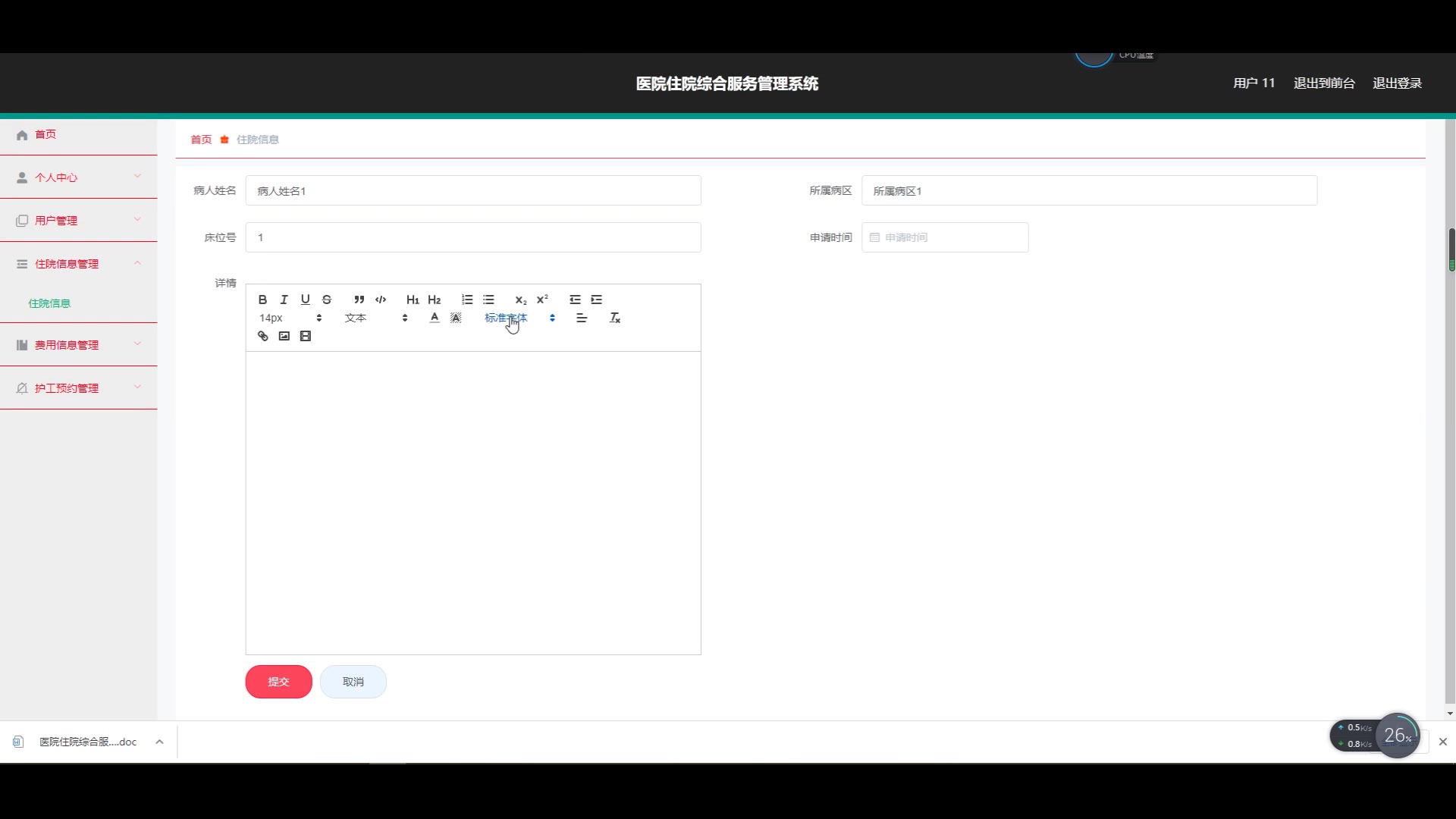Insert a blockquote in editor
The image size is (1456, 819).
[359, 300]
